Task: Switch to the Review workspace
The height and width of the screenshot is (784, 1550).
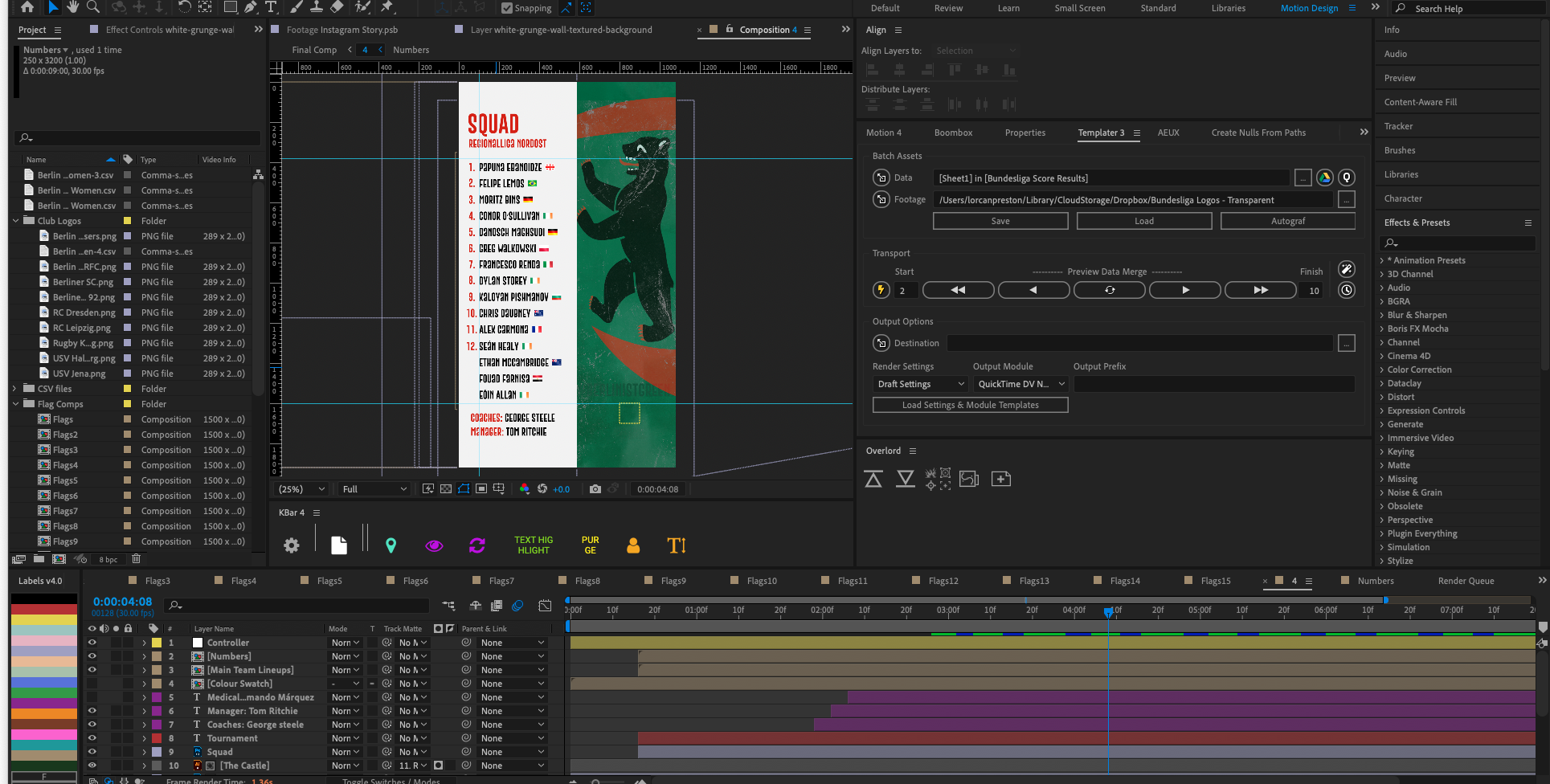Action: pos(948,8)
